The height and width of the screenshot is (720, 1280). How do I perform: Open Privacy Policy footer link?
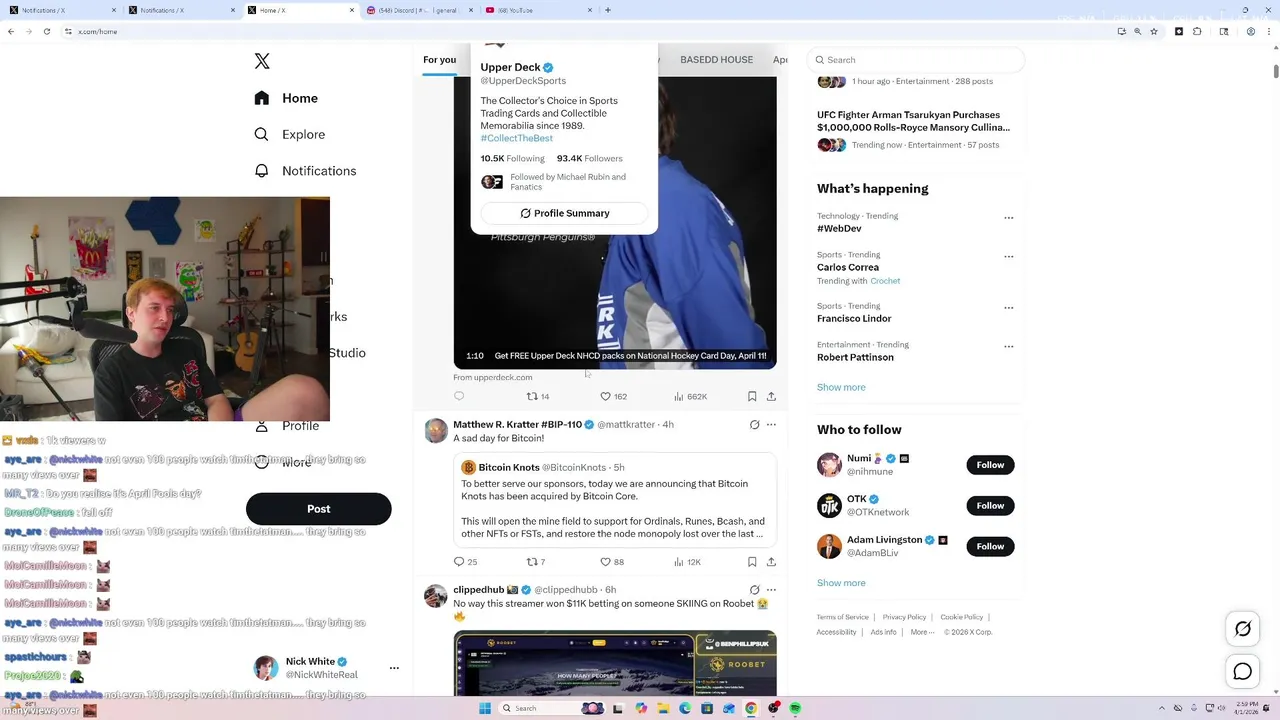904,617
